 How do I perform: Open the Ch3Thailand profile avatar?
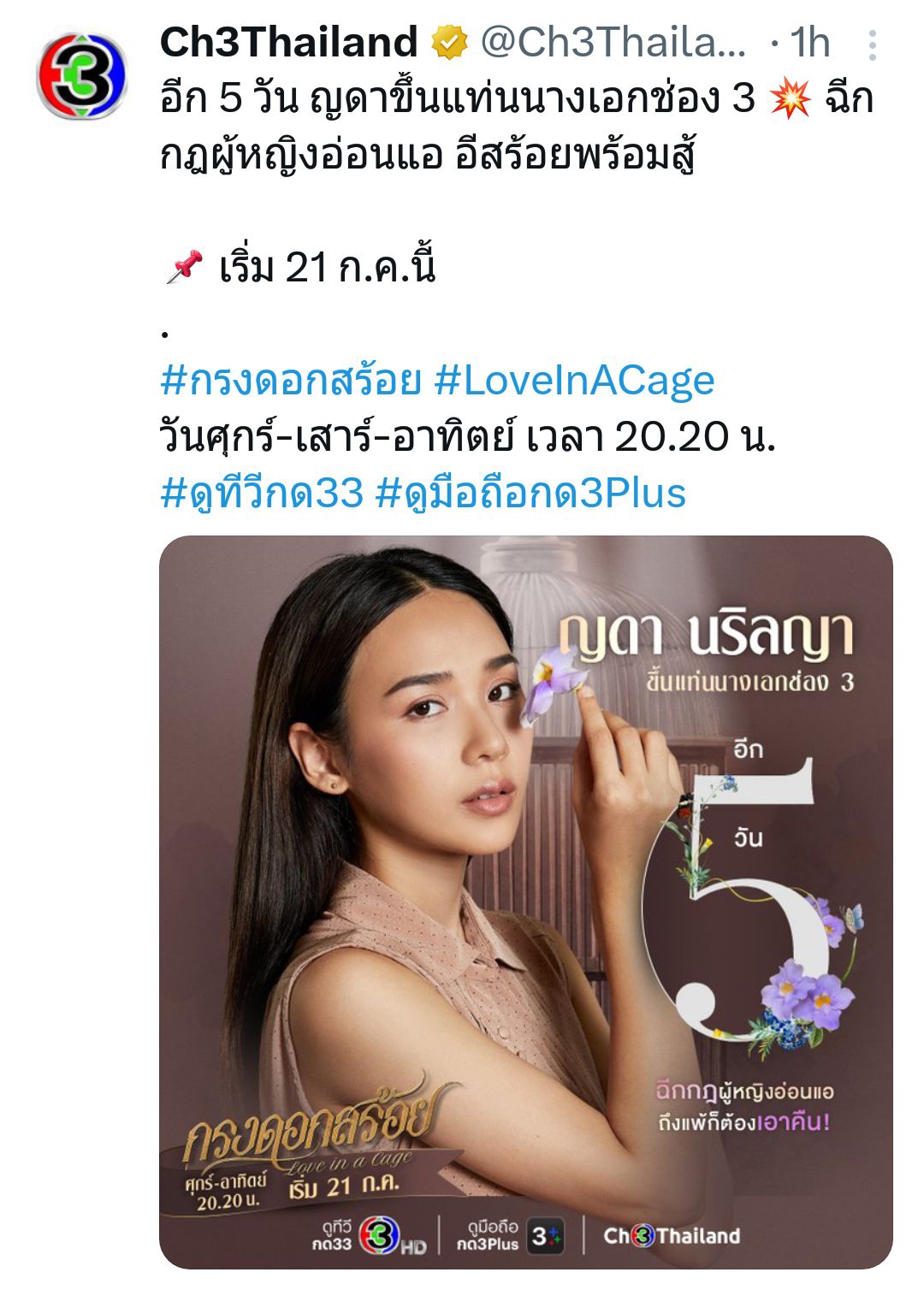pos(81,74)
